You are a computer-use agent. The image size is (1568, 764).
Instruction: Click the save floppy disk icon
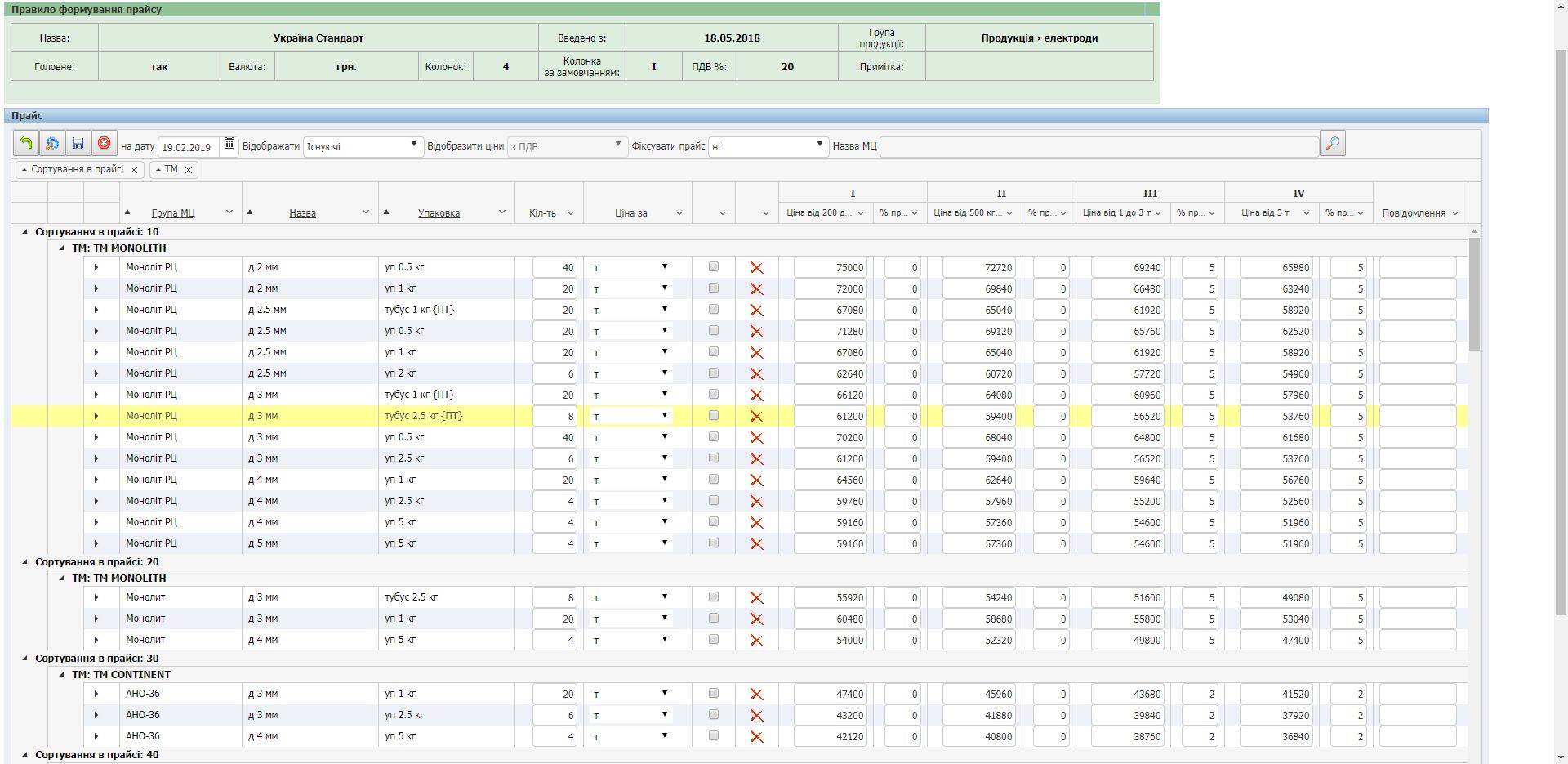click(78, 144)
